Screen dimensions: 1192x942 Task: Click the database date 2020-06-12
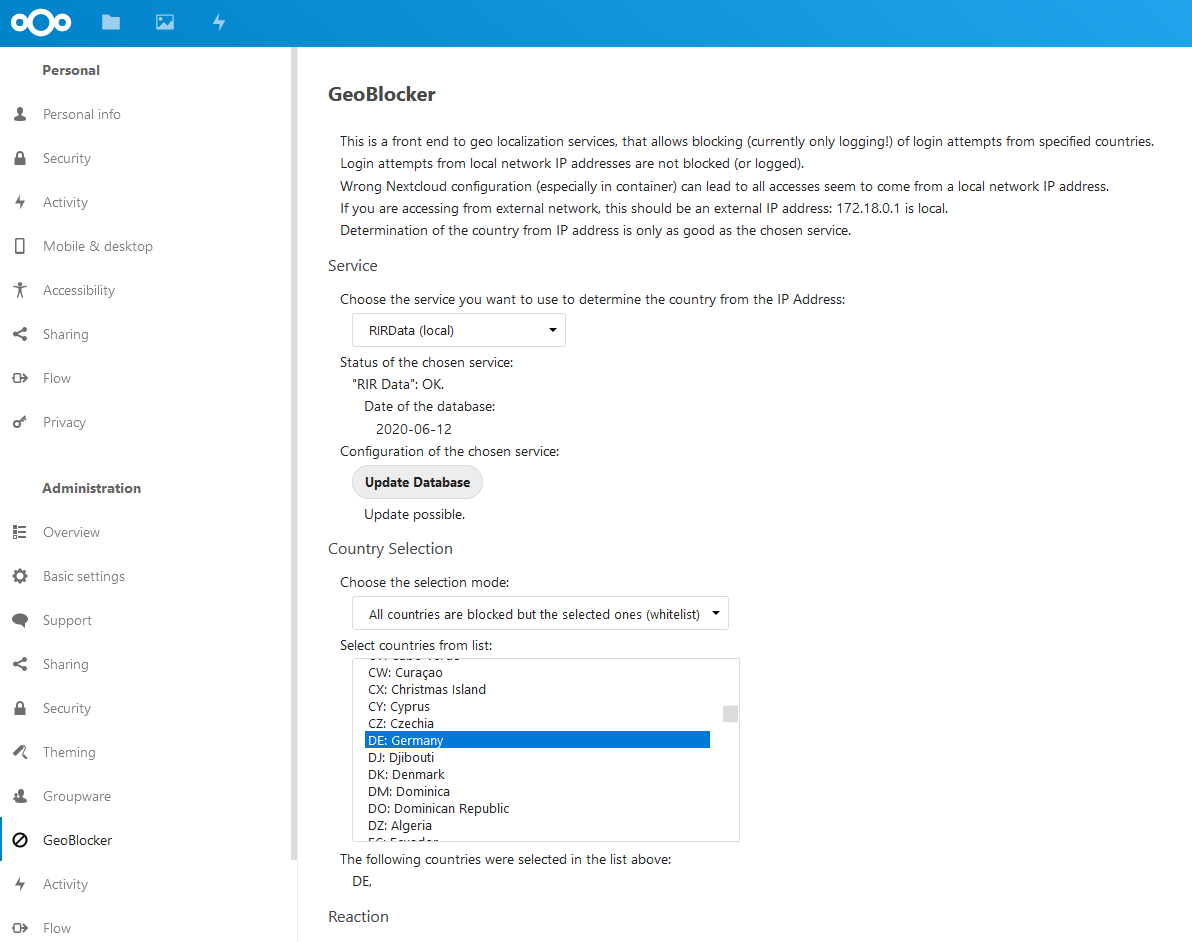tap(414, 429)
